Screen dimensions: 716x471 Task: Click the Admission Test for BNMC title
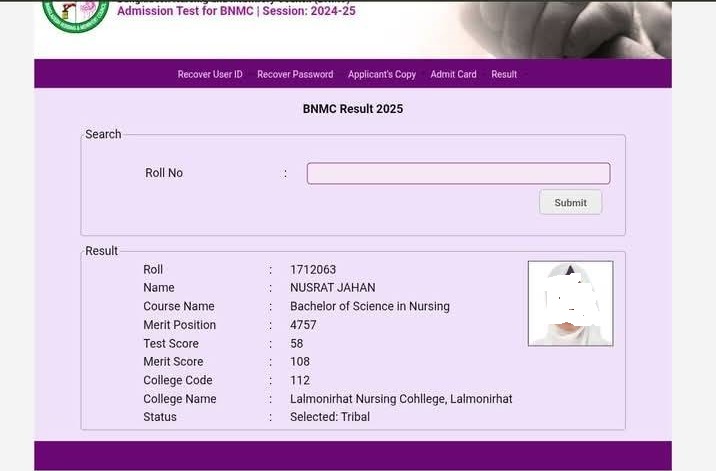pos(236,11)
